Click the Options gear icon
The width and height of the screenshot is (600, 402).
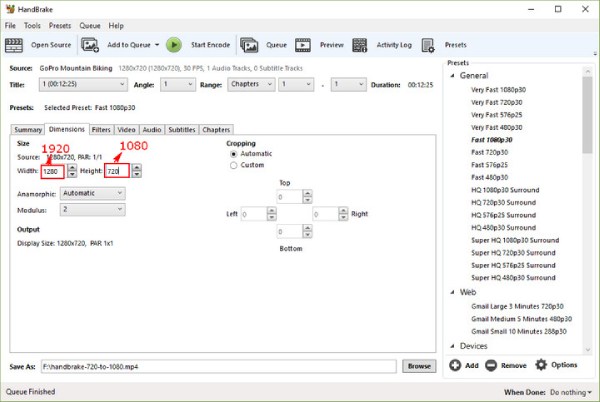point(541,365)
